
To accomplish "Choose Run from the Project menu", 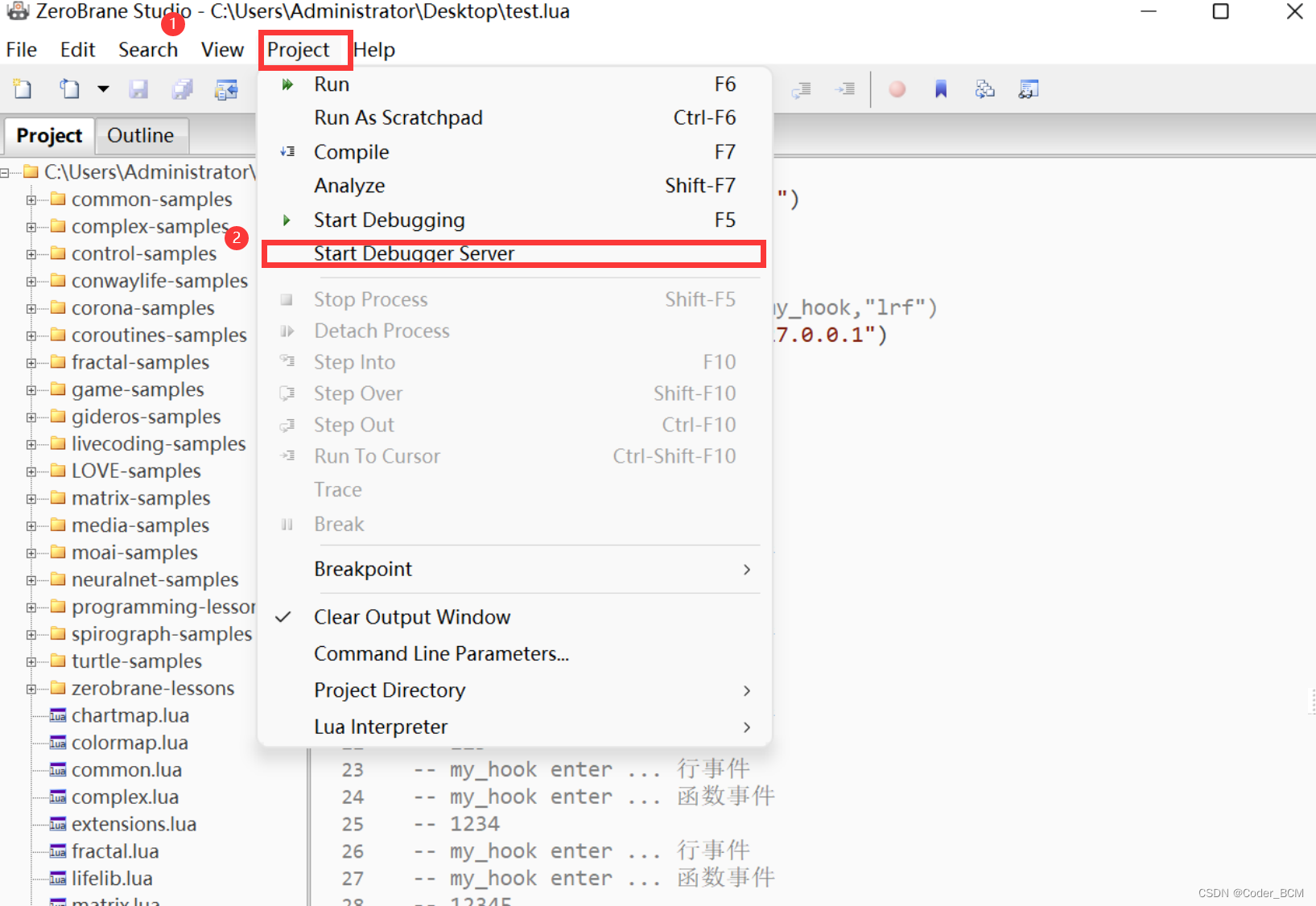I will pyautogui.click(x=514, y=84).
